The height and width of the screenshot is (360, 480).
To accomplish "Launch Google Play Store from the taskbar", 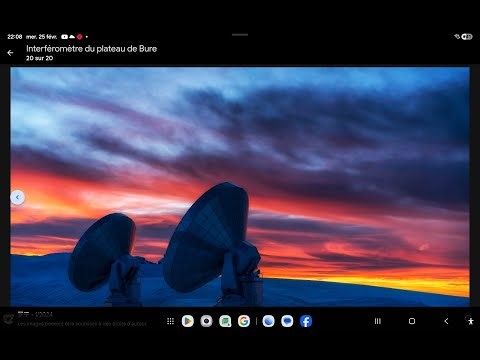I will (x=188, y=321).
